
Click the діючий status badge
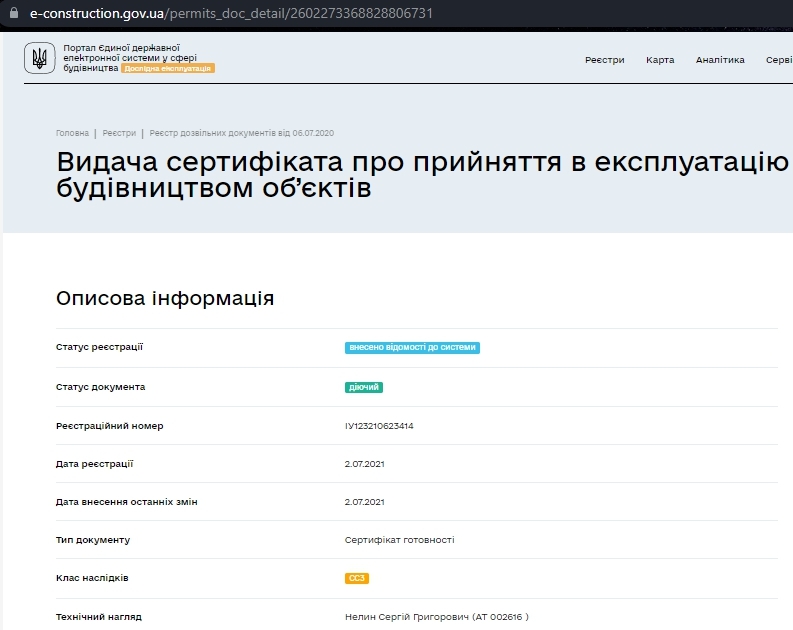tap(364, 387)
